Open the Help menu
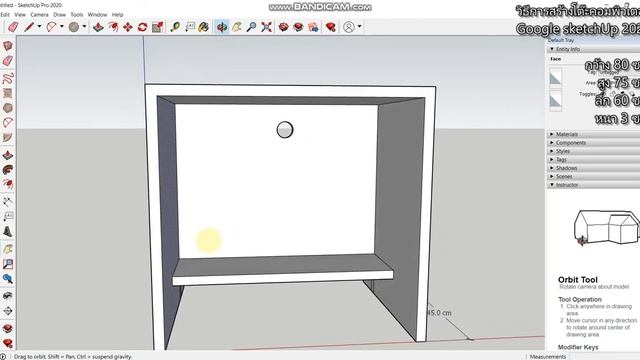 (118, 14)
